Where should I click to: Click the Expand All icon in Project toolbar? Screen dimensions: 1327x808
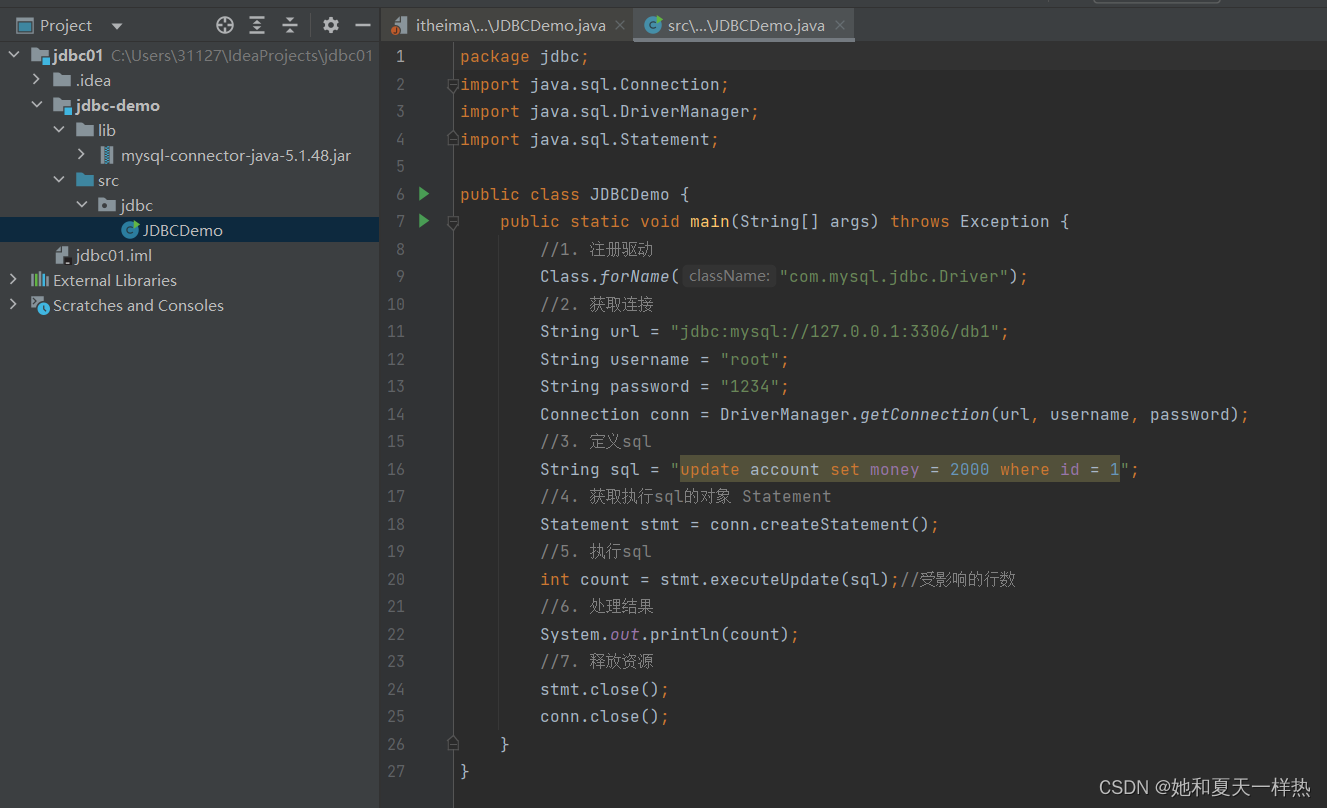(257, 25)
